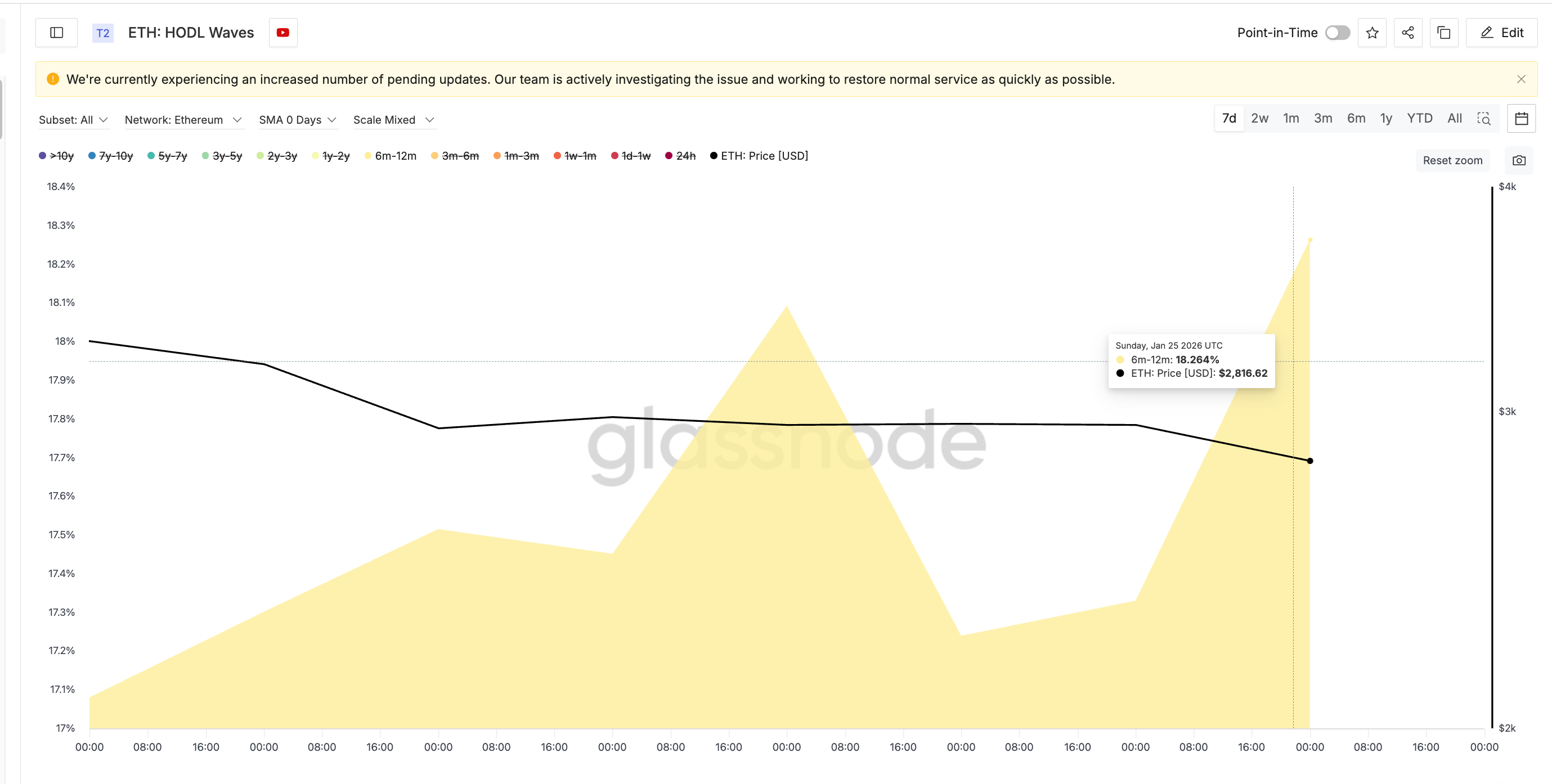Toggle ETH: Price [USD] legend entry
Viewport: 1552px width, 784px height.
click(764, 156)
